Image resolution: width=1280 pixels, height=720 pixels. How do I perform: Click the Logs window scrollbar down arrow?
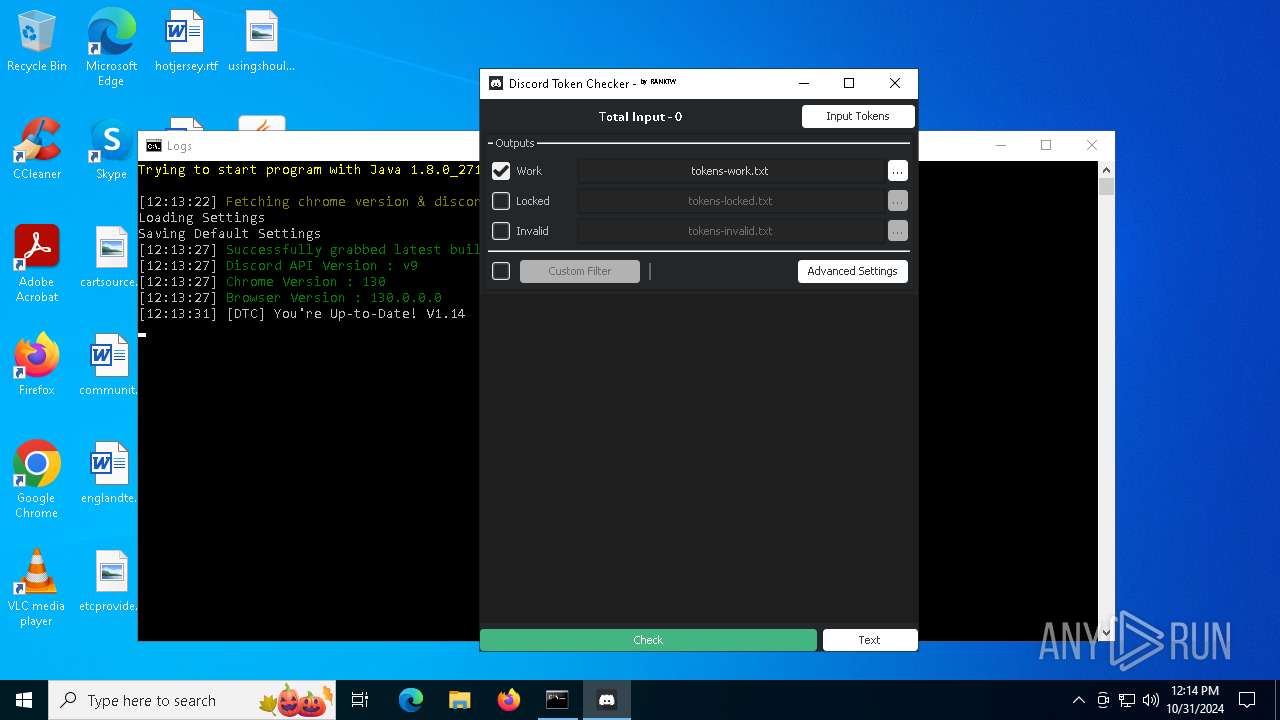tap(1106, 632)
